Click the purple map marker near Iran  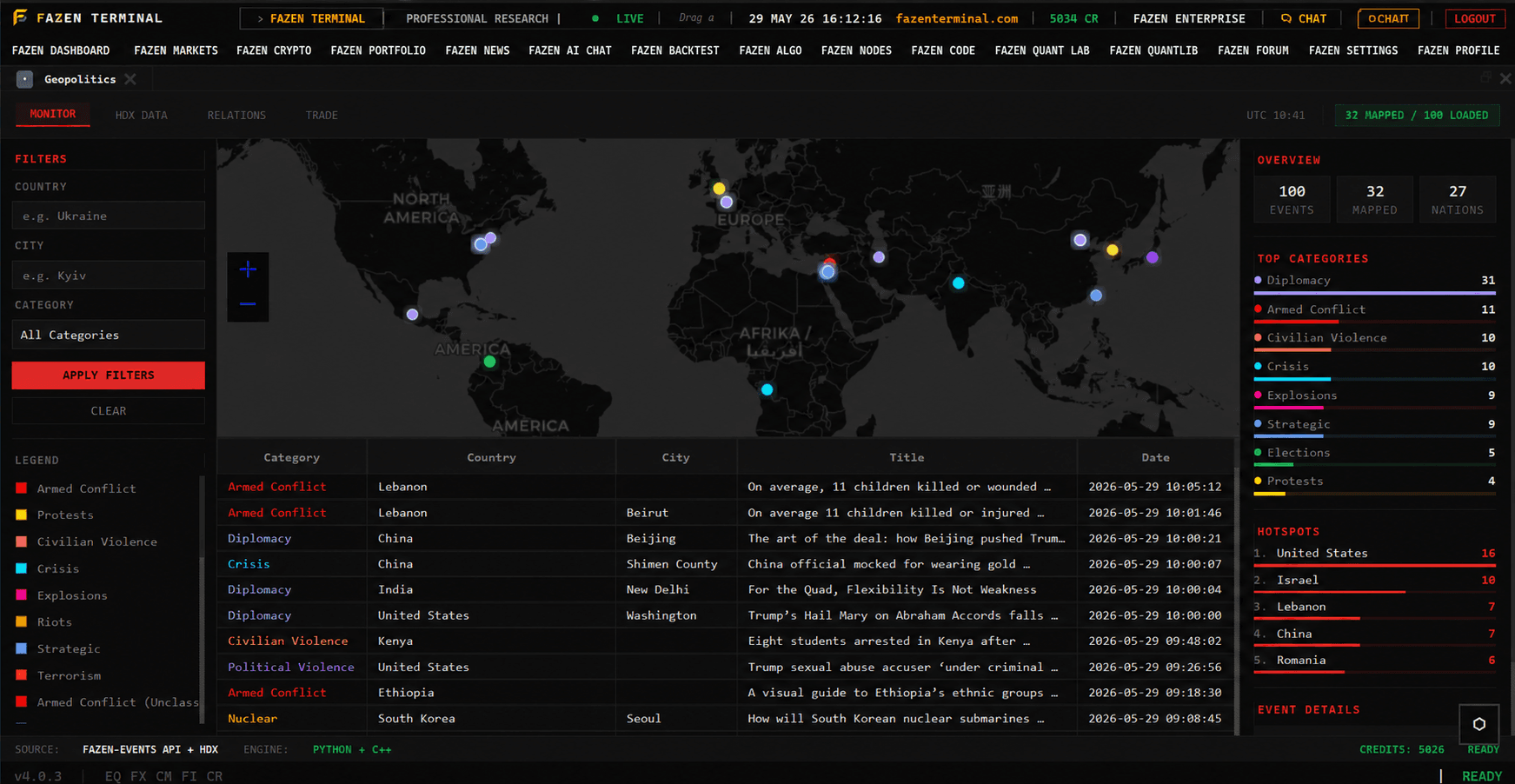coord(879,257)
